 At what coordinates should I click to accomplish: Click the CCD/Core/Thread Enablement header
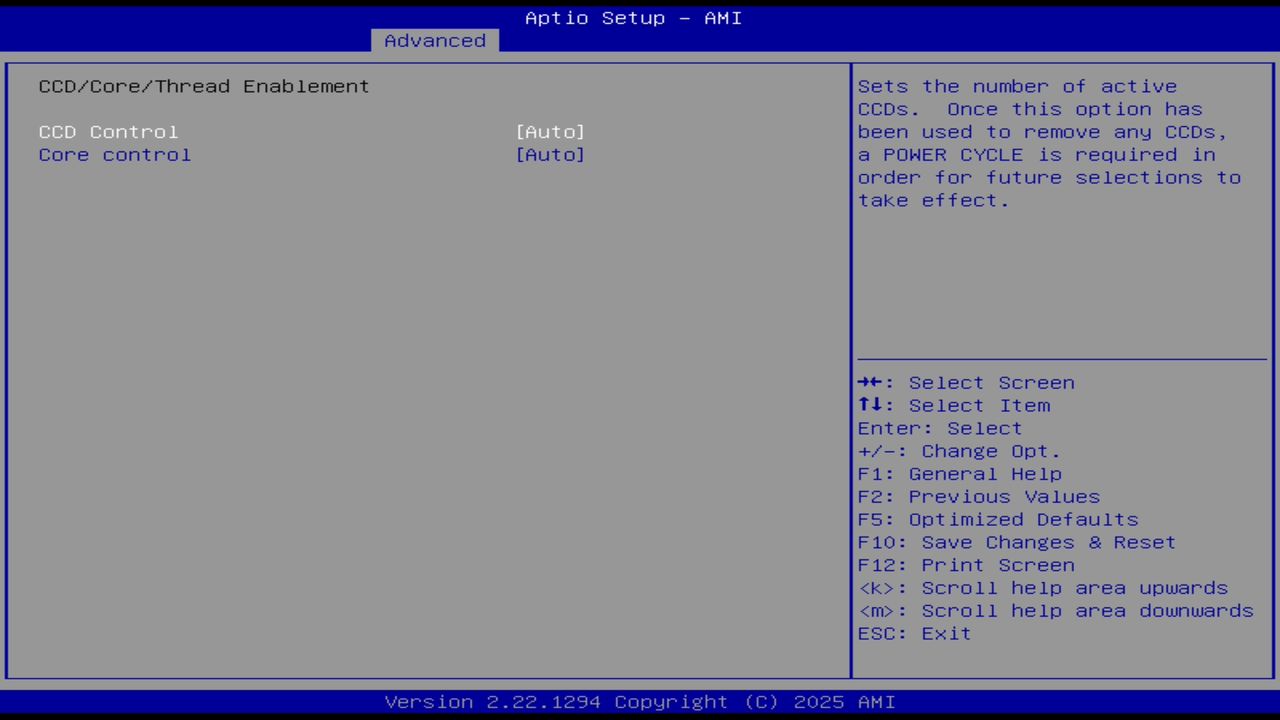pyautogui.click(x=203, y=86)
